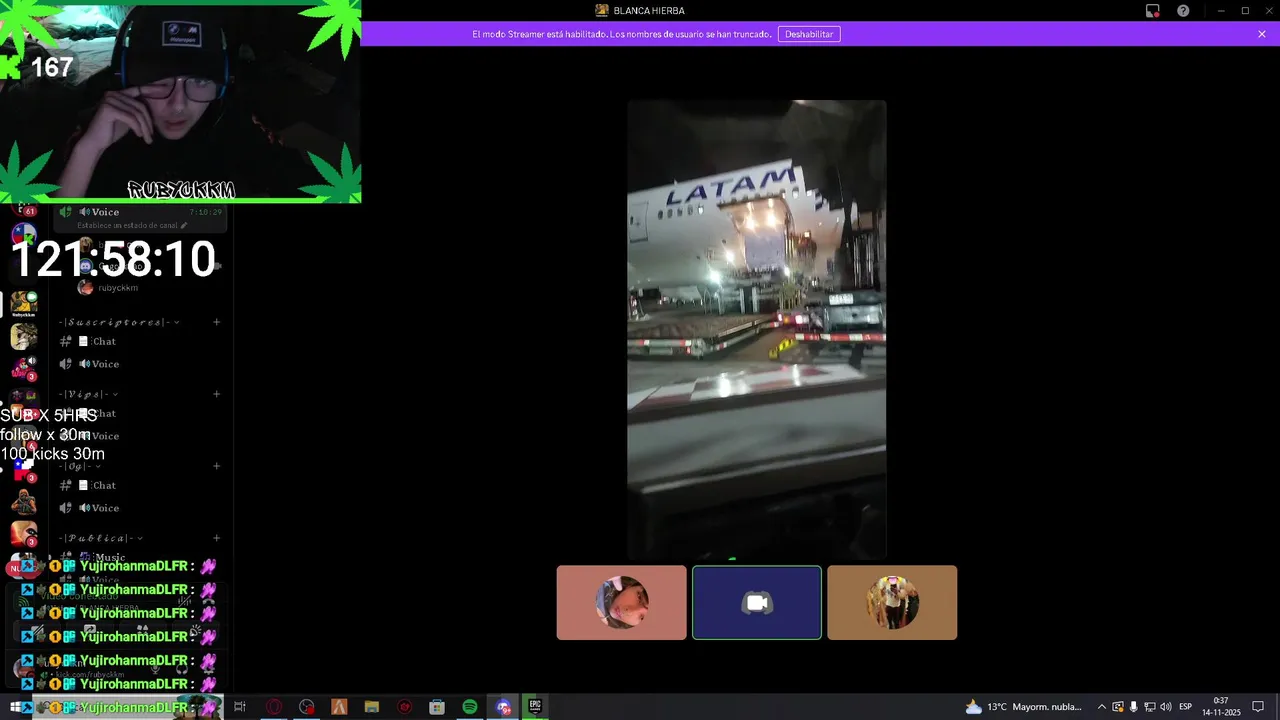Open the Discord inbox icon near the help icon
This screenshot has width=1280, height=720.
pyautogui.click(x=1153, y=11)
